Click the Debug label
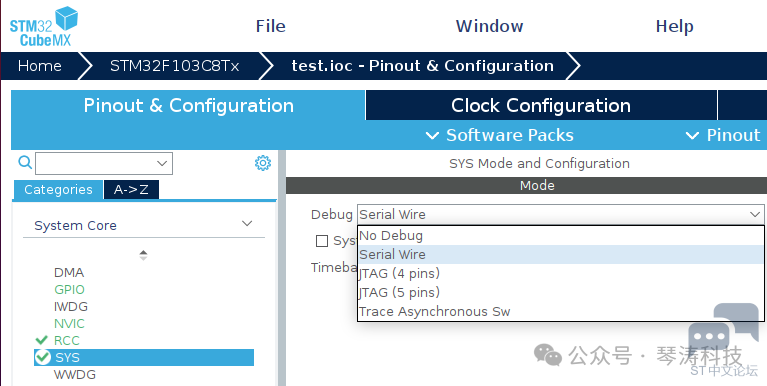767x386 pixels. point(332,215)
